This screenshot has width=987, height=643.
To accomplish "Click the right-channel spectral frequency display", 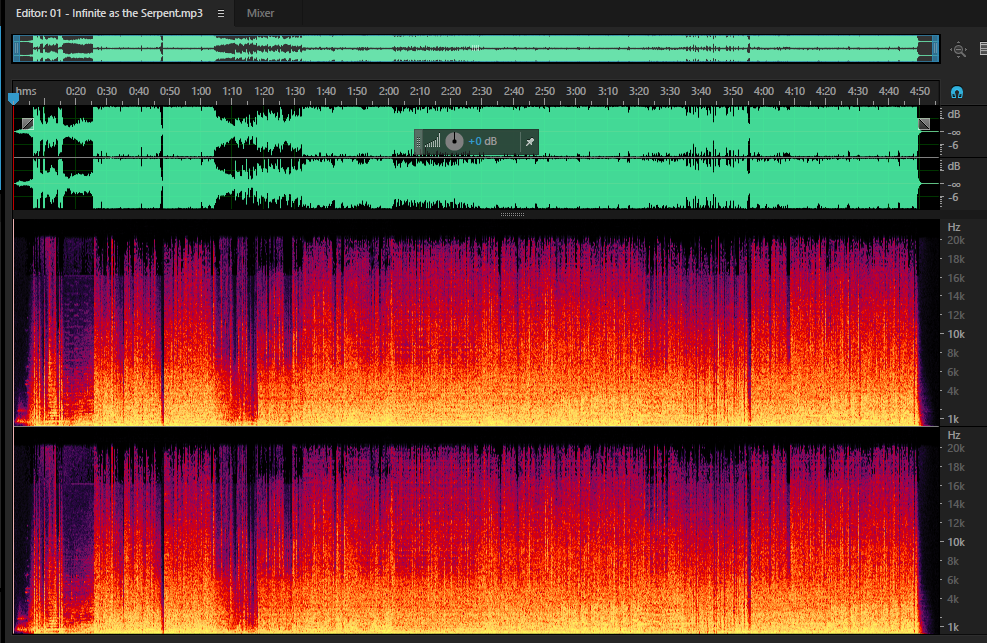I will pos(476,530).
